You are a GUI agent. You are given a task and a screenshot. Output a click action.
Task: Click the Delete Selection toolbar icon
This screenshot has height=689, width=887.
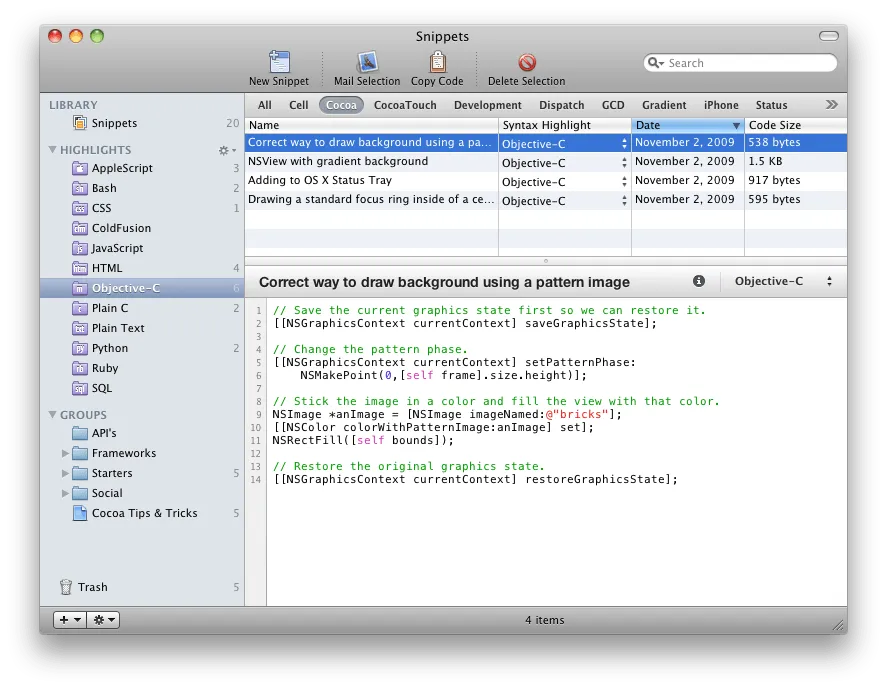point(526,62)
